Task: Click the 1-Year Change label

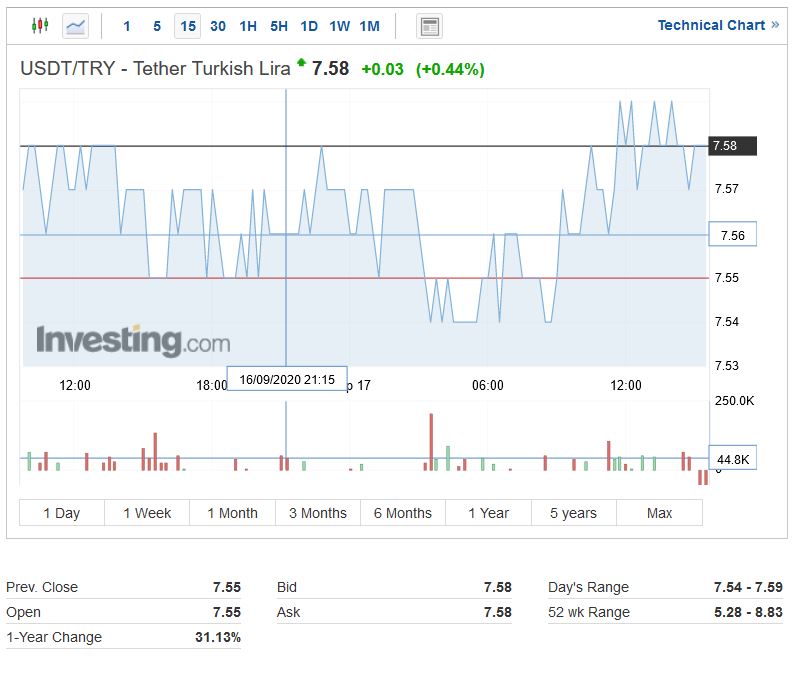Action: 54,637
